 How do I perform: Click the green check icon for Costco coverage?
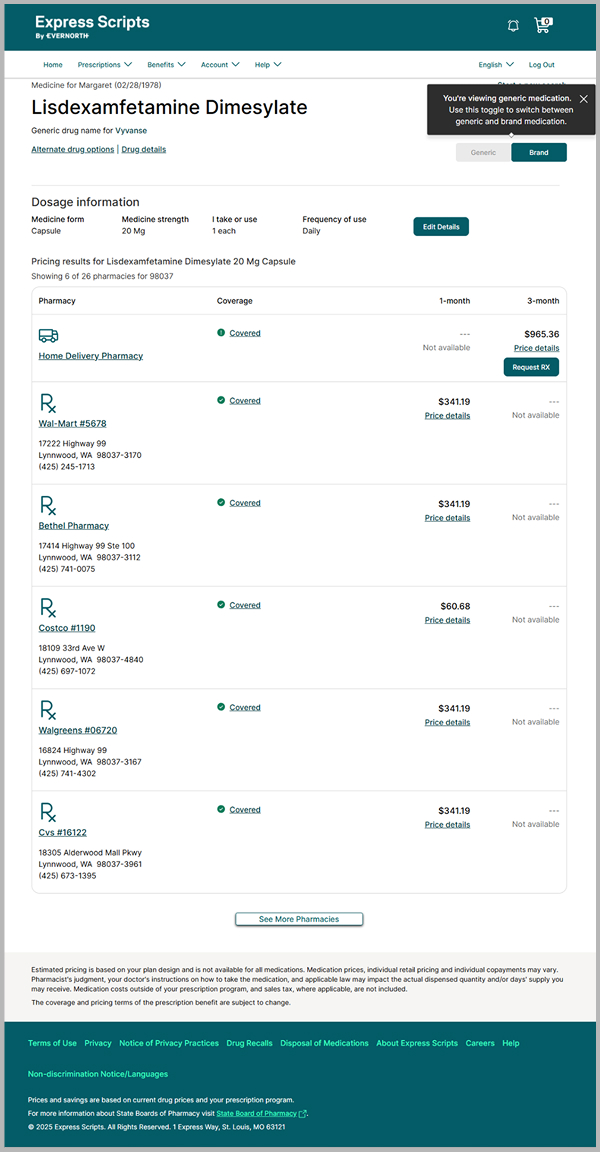coord(220,605)
